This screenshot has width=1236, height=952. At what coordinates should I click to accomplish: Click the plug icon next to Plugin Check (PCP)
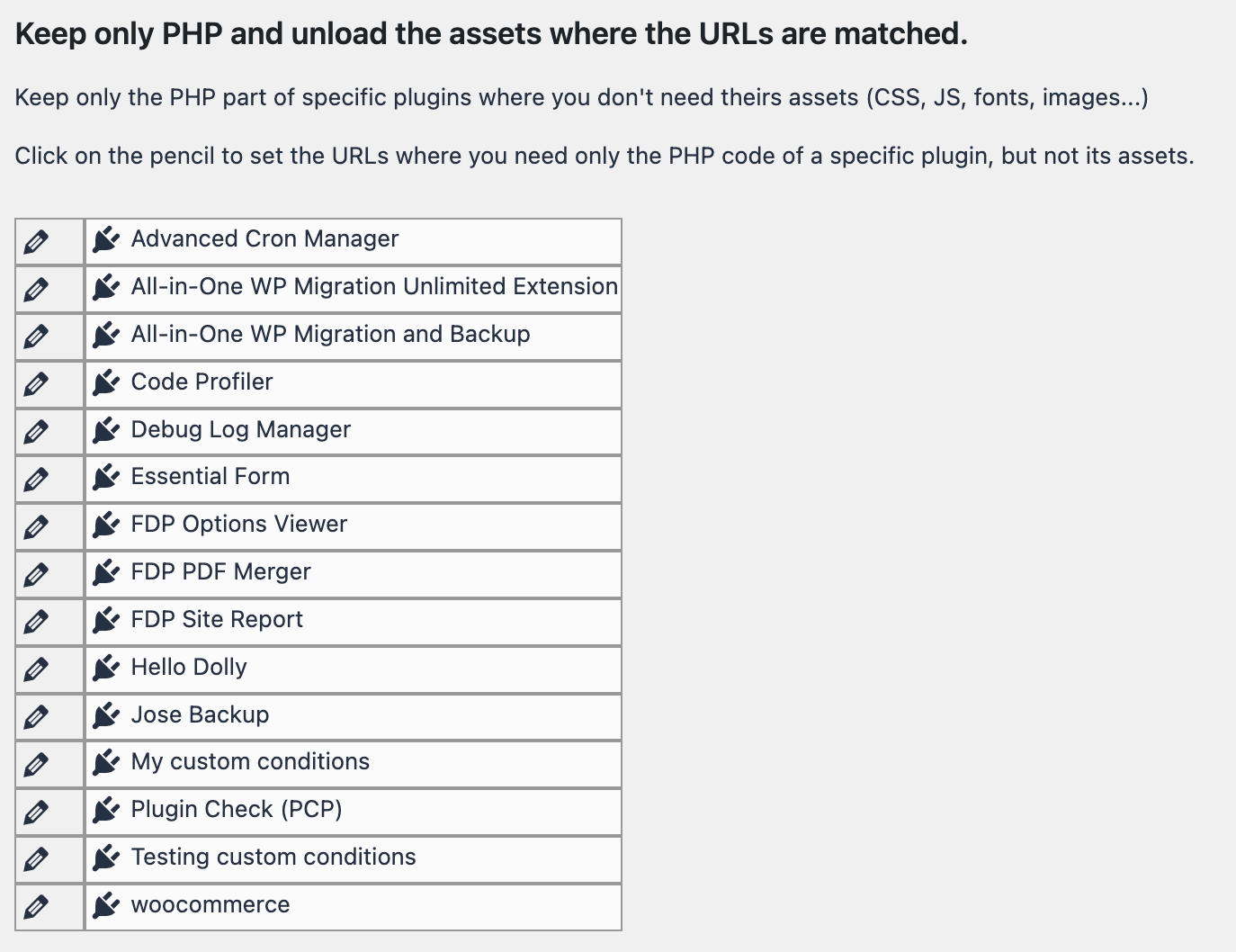[106, 812]
